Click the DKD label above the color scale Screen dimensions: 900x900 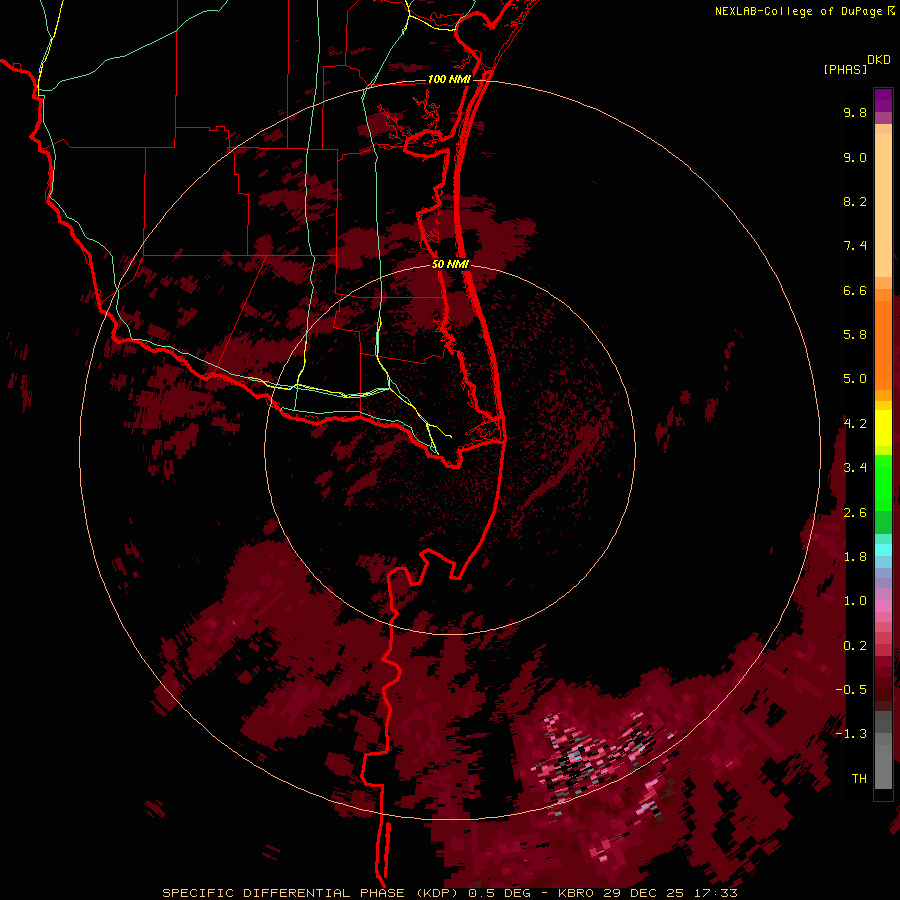tap(879, 60)
